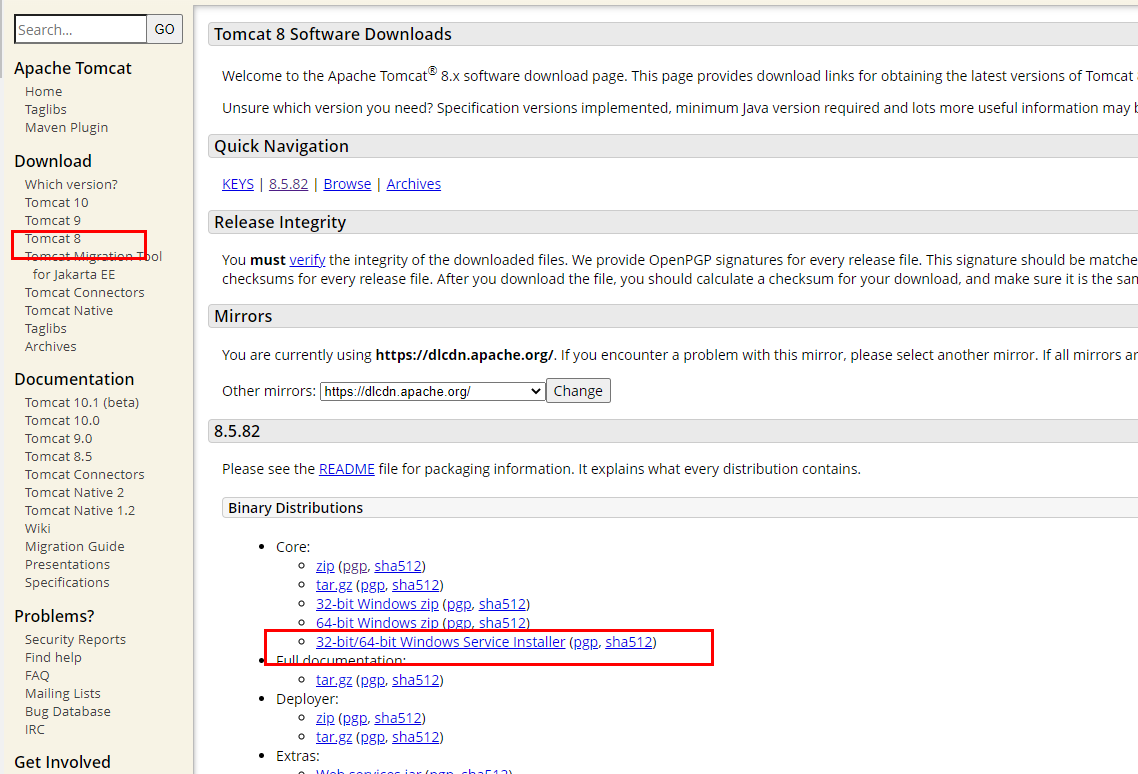Viewport: 1138px width, 774px height.
Task: Select Tomcat 8 in Download sidebar
Action: 53,239
